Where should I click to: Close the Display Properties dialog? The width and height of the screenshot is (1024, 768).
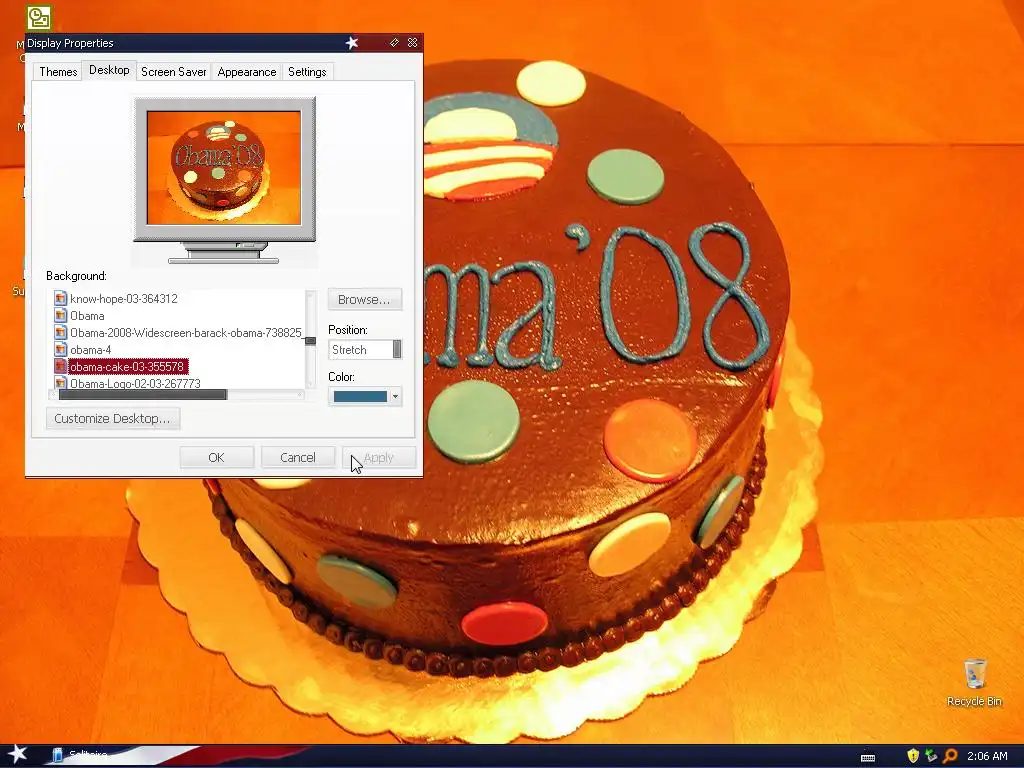coord(412,42)
